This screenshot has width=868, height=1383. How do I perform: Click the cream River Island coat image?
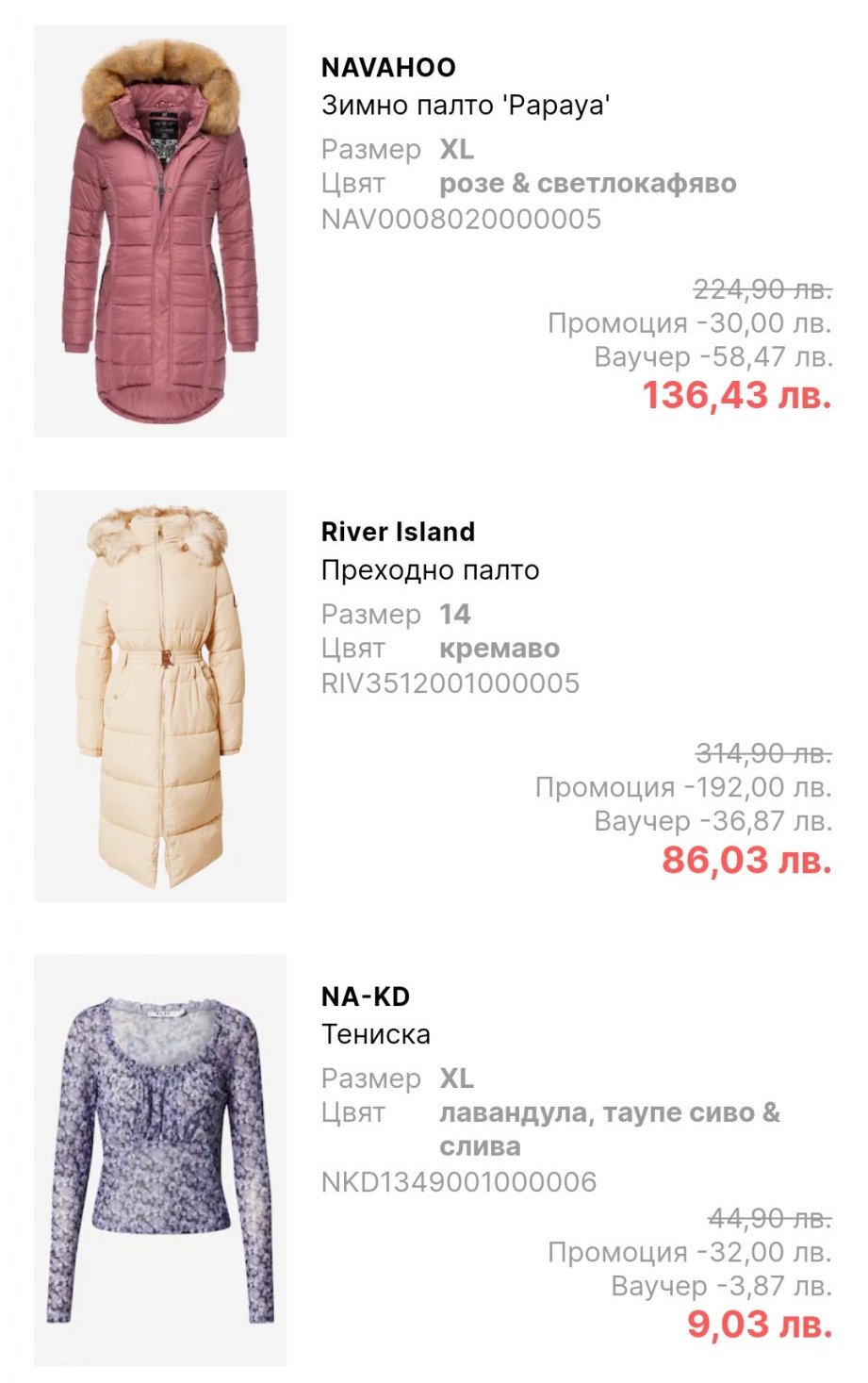(x=160, y=696)
